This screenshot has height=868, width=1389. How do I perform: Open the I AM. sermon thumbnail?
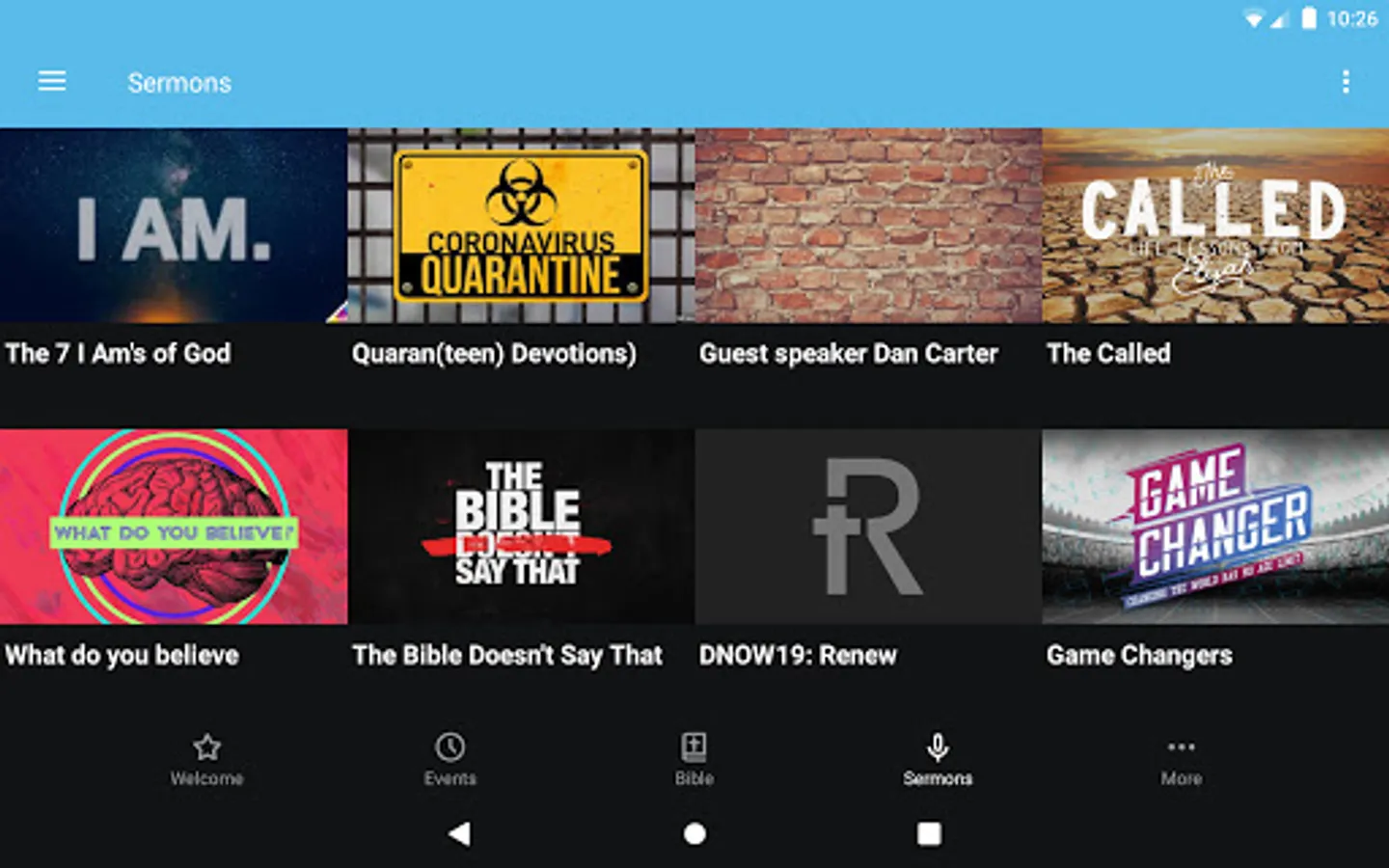click(174, 226)
